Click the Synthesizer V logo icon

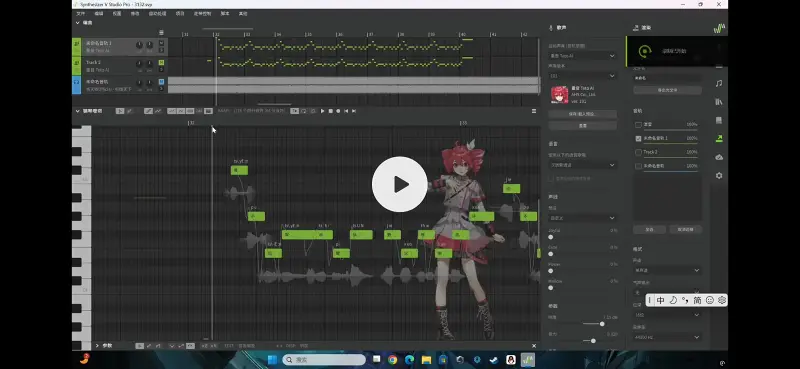click(x=719, y=29)
